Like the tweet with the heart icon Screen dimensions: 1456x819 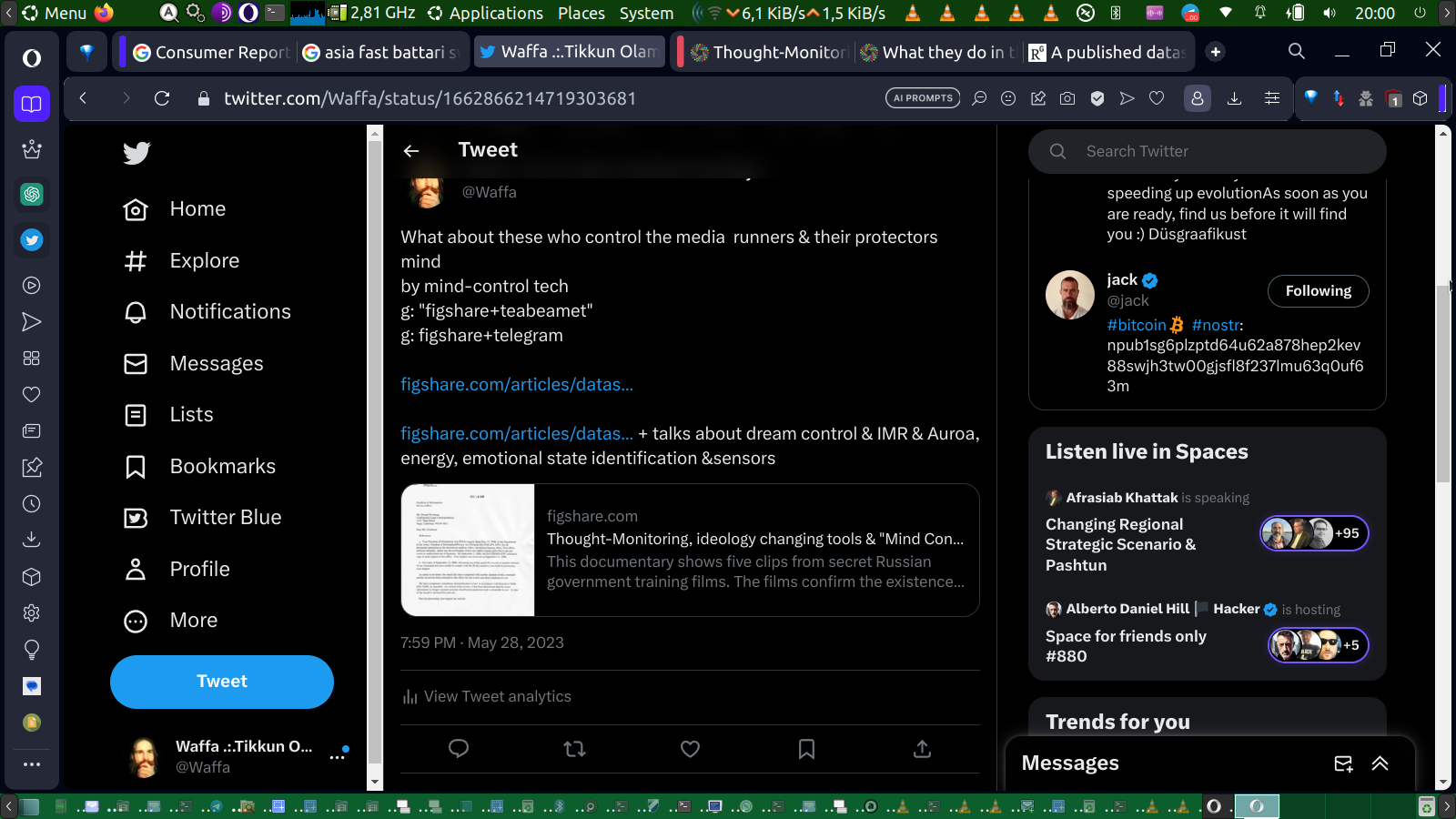(691, 749)
